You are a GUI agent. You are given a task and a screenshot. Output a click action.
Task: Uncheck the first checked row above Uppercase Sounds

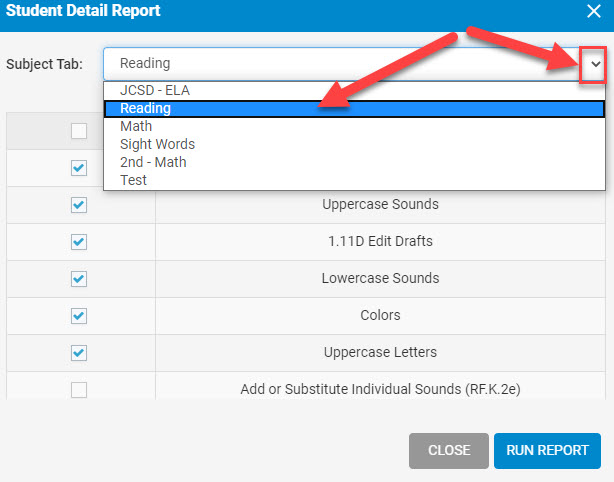tap(79, 168)
